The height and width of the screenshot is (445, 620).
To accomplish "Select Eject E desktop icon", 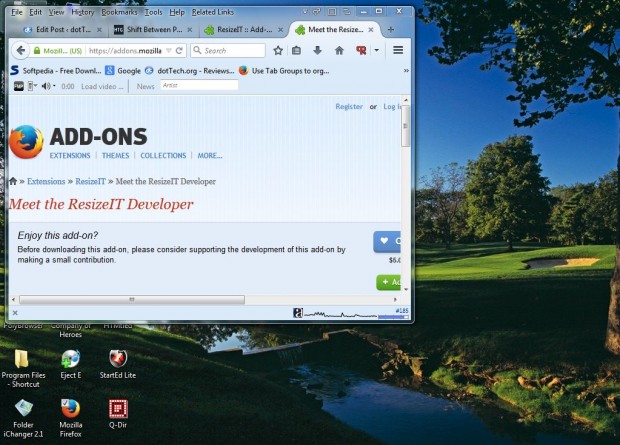I will click(71, 364).
